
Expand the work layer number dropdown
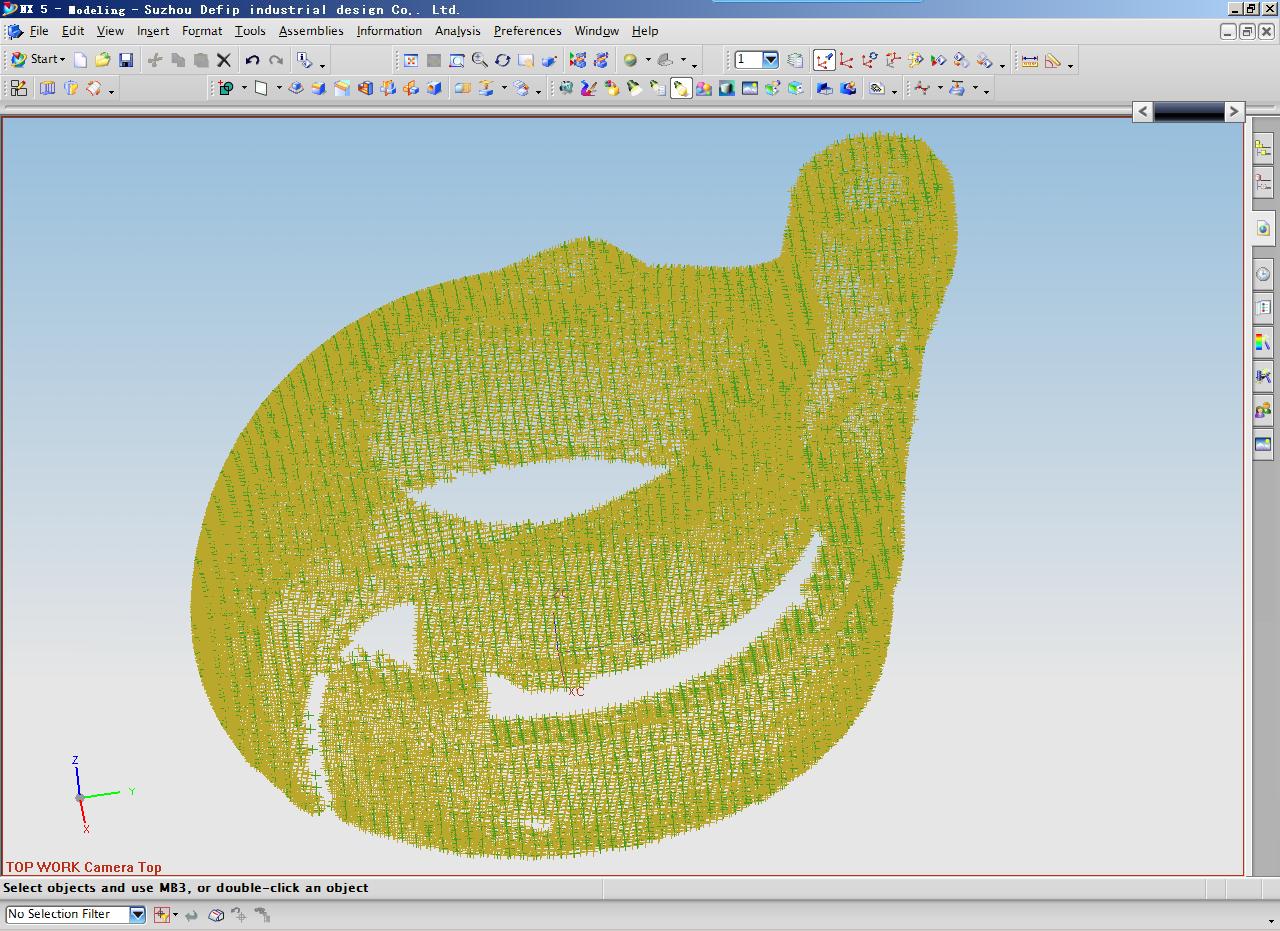770,60
